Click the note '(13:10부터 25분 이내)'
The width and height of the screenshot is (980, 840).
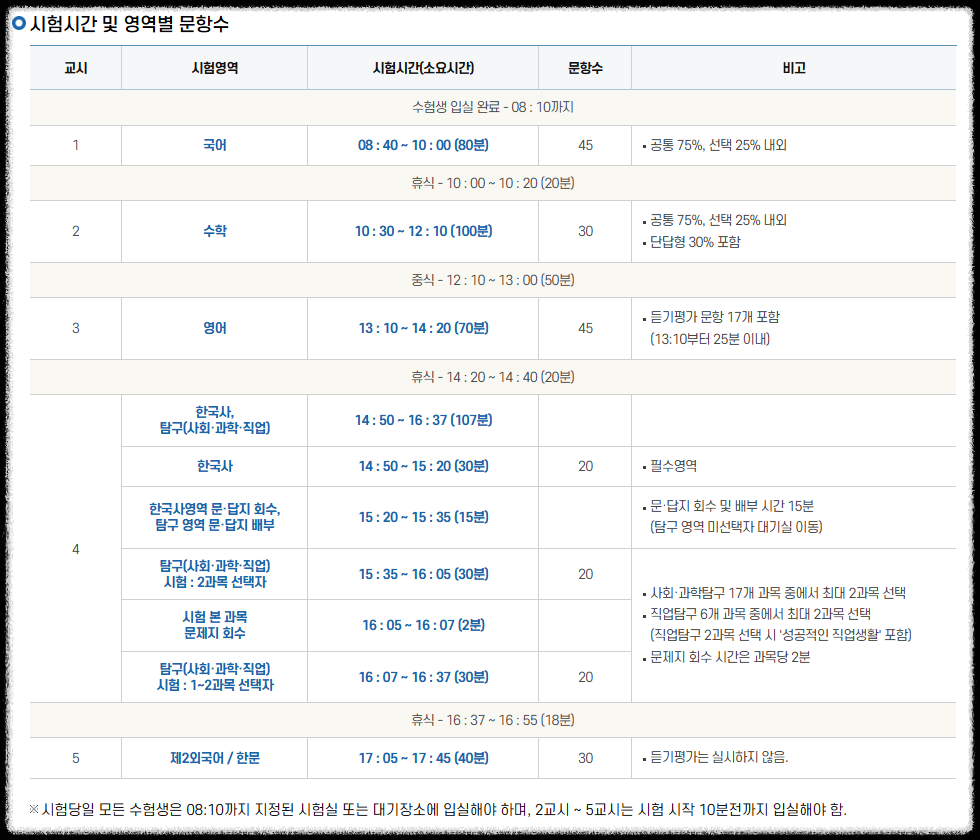click(x=710, y=339)
